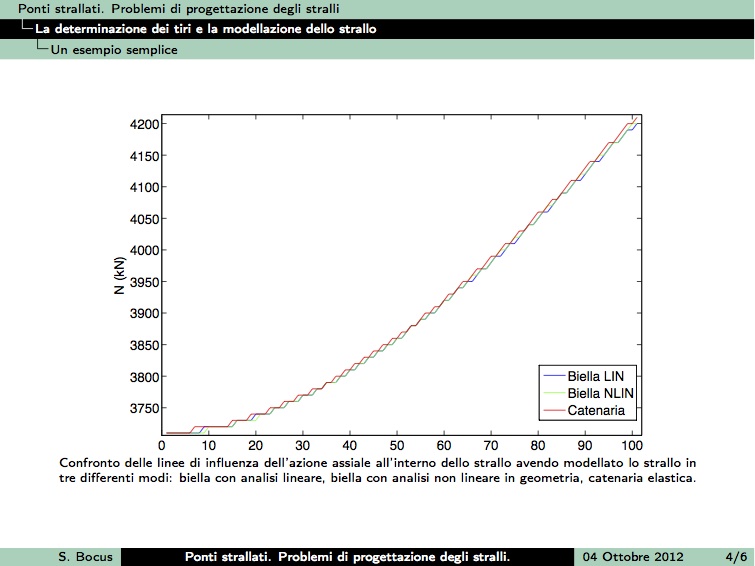Select 'Biella LIN' legend entry

(x=596, y=376)
